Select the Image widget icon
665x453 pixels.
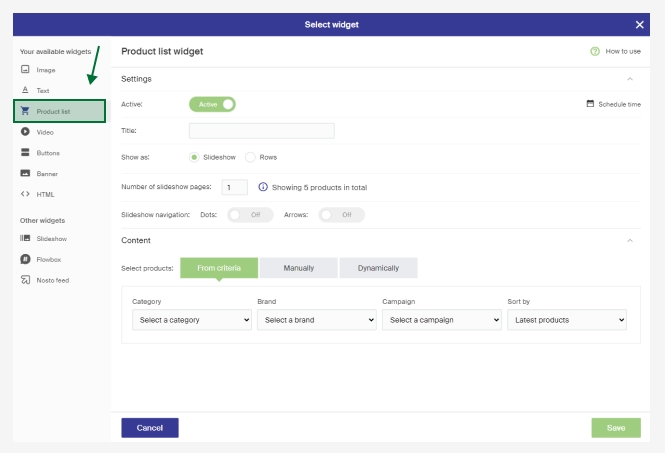pos(25,70)
